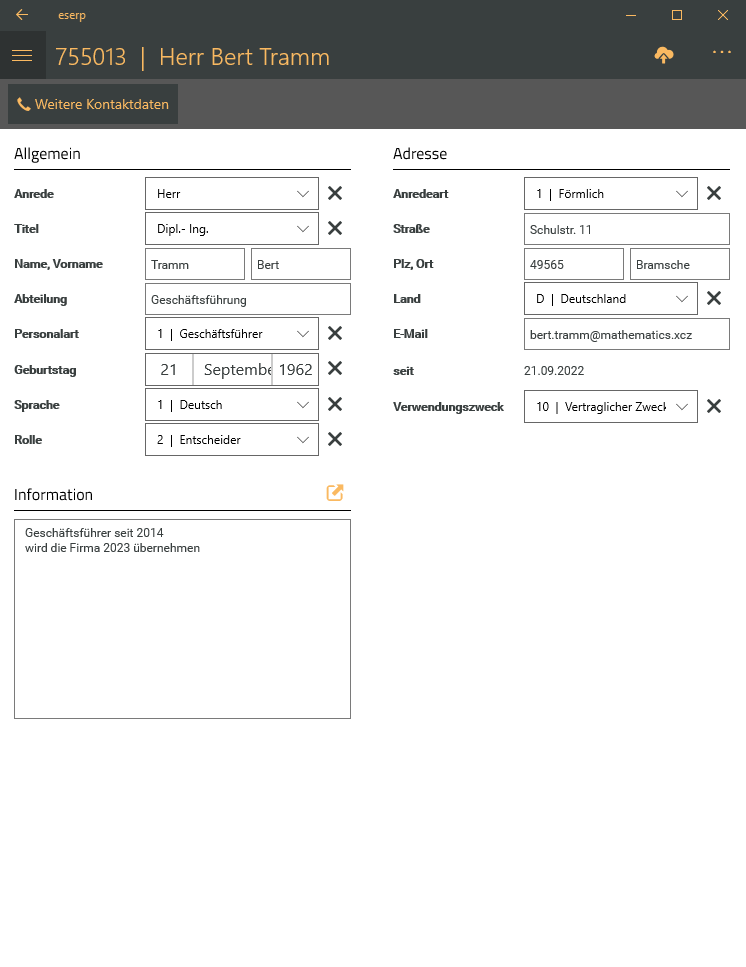The image size is (746, 967).
Task: Remove the Rolle selection with X
Action: (335, 439)
